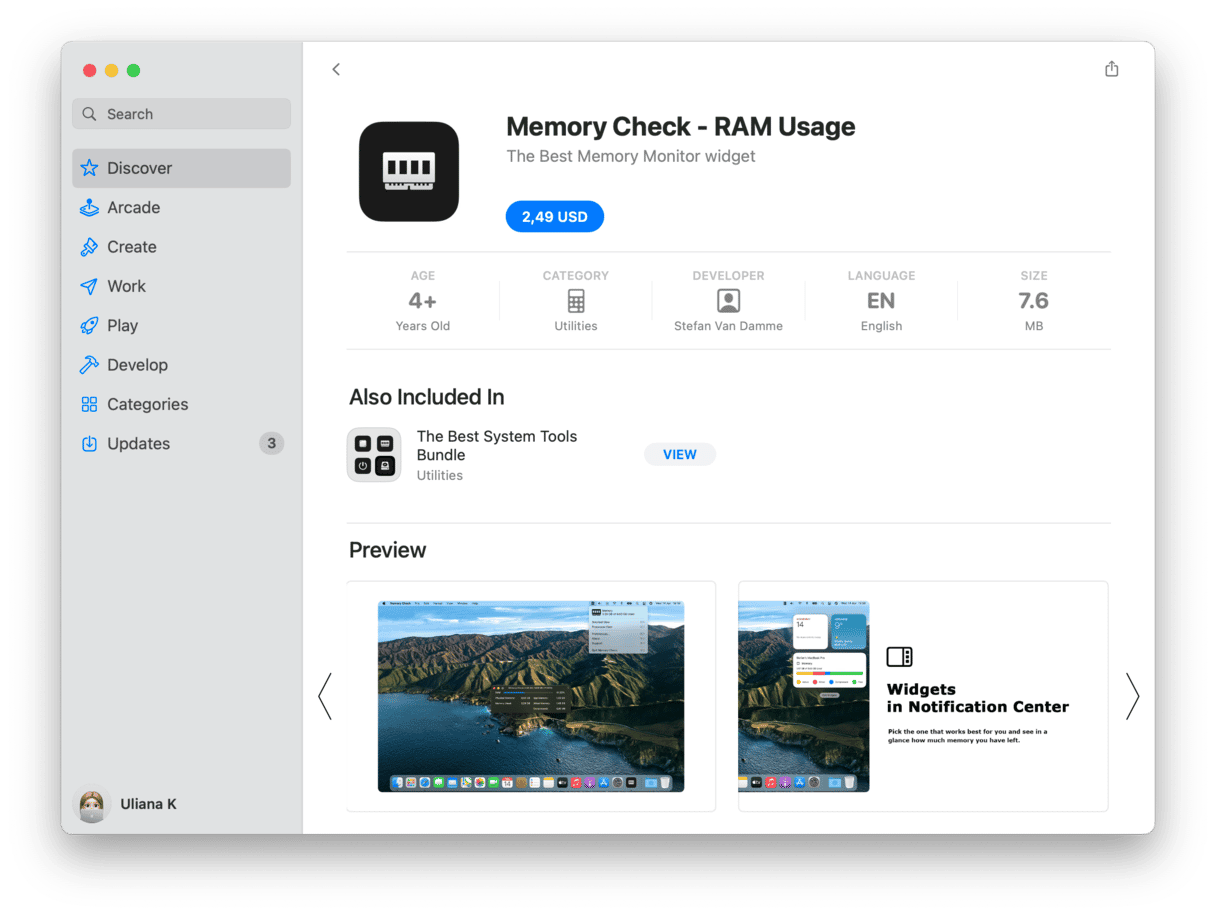
Task: Click the Years Old label
Action: [x=423, y=326]
